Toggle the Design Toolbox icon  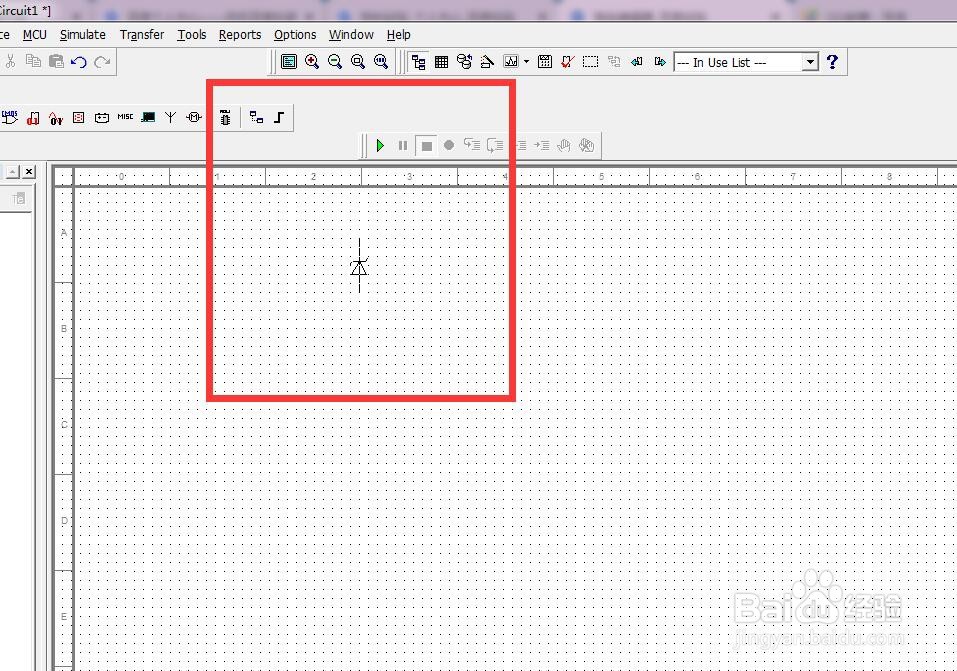tap(419, 62)
